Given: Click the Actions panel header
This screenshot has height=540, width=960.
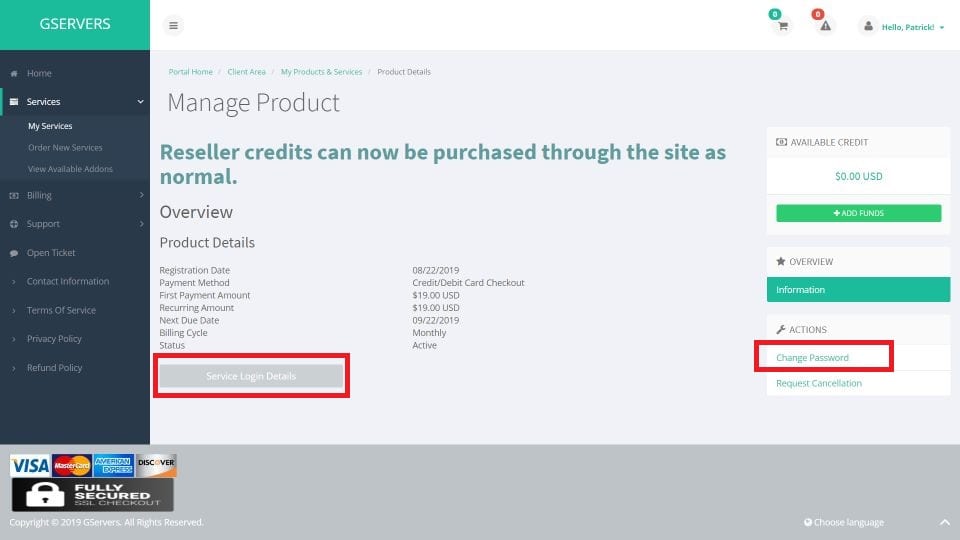Looking at the screenshot, I should coord(858,329).
